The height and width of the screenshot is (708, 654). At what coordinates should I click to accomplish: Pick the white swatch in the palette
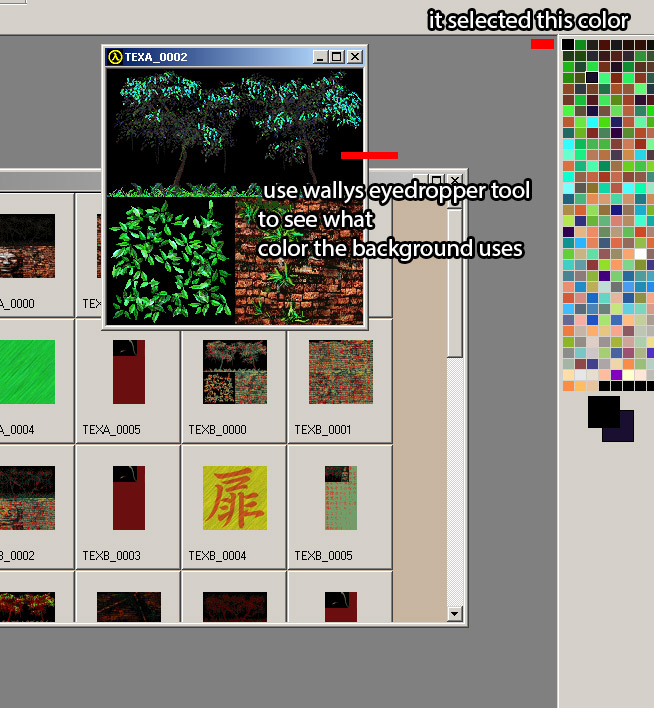(640, 253)
